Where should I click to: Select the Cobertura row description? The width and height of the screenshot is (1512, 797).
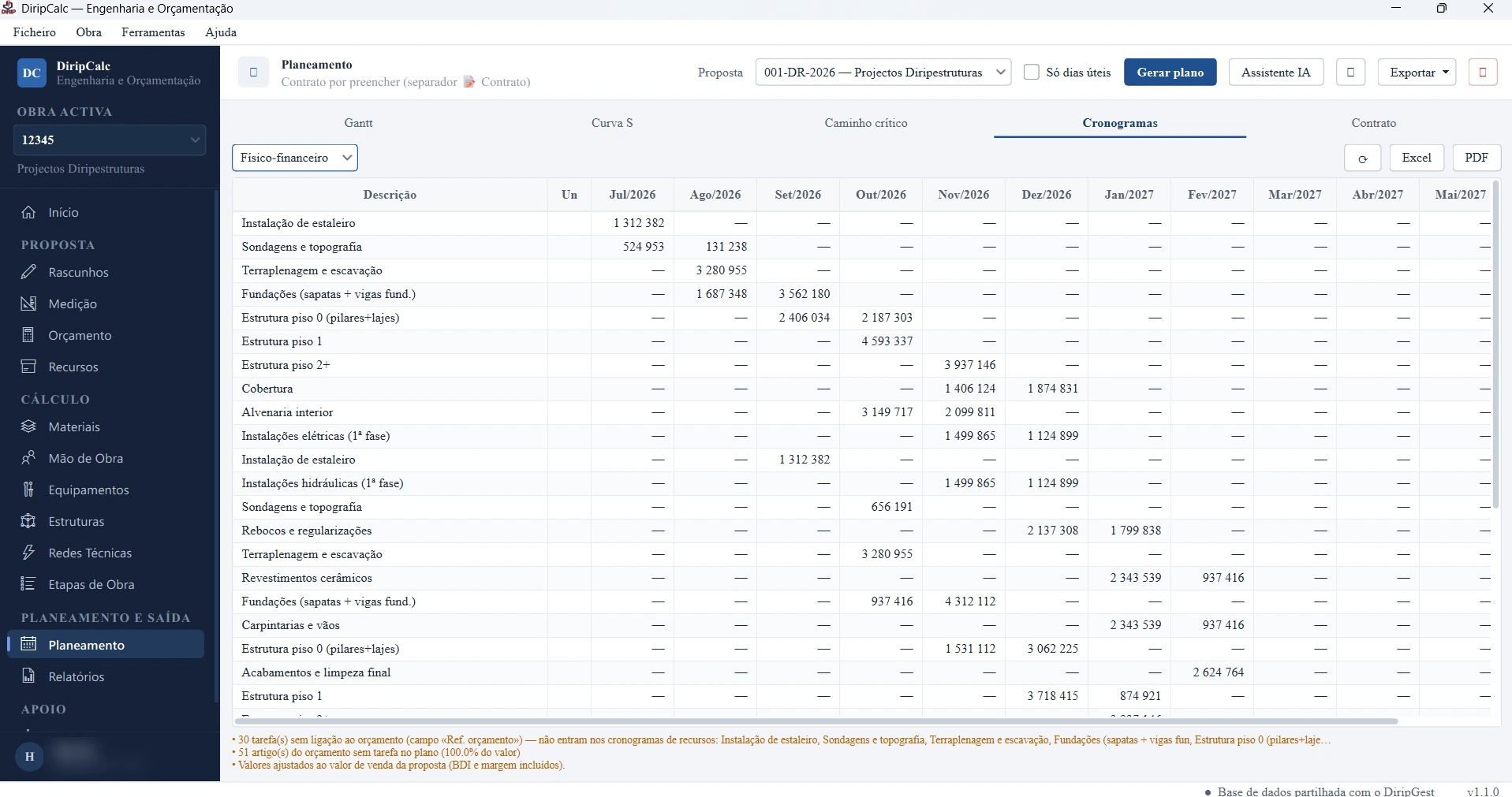pyautogui.click(x=267, y=389)
